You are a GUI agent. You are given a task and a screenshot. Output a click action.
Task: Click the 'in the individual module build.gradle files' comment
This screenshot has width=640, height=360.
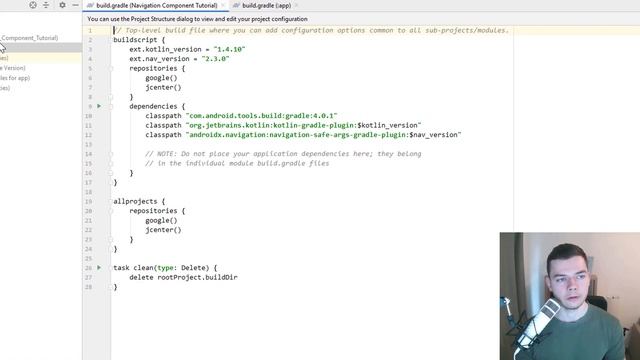237,164
